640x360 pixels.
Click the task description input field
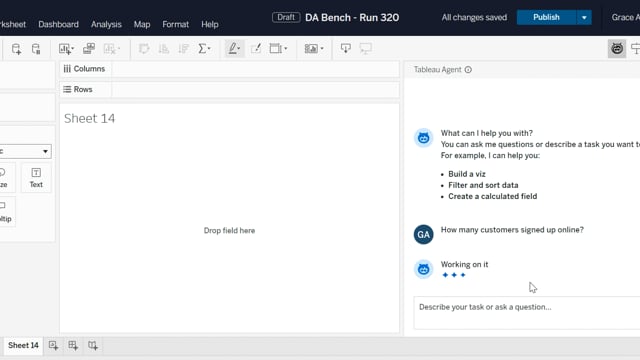click(527, 313)
